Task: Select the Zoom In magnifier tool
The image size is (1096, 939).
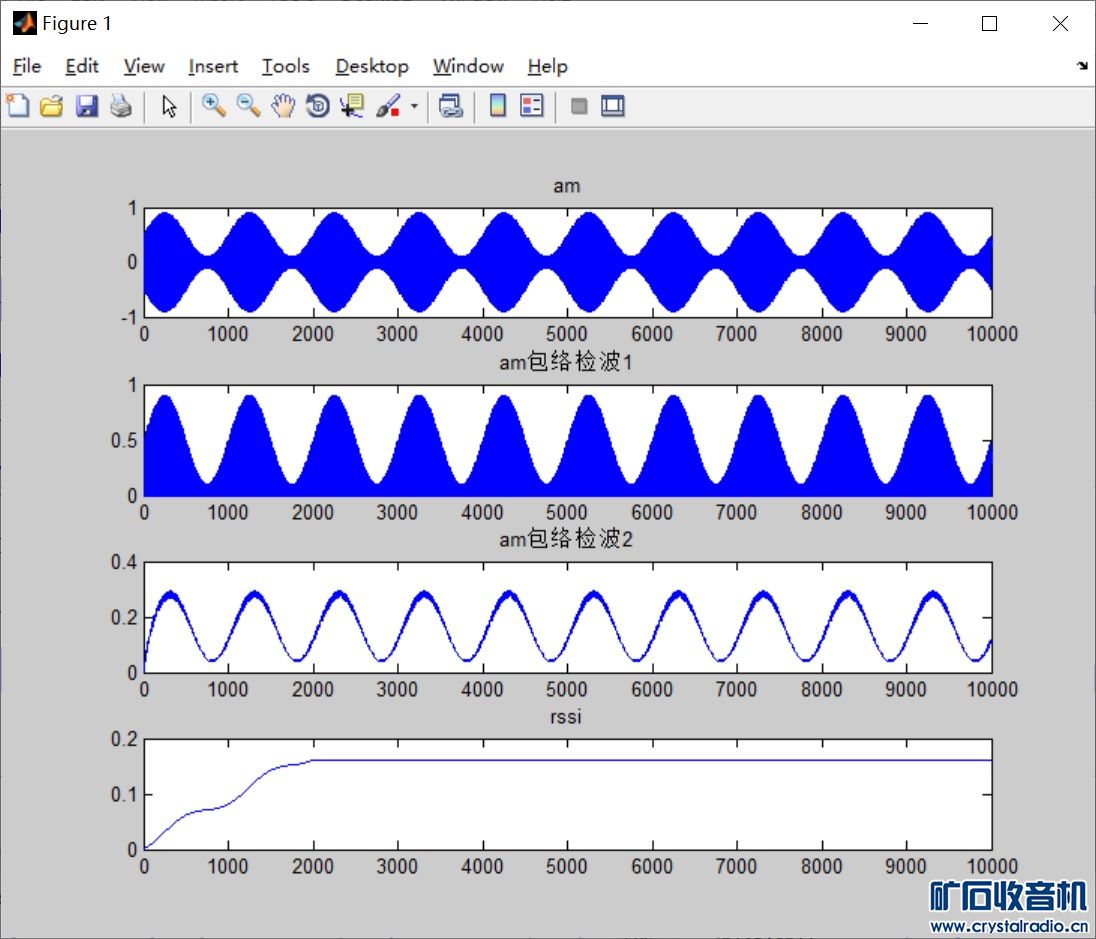Action: 213,106
